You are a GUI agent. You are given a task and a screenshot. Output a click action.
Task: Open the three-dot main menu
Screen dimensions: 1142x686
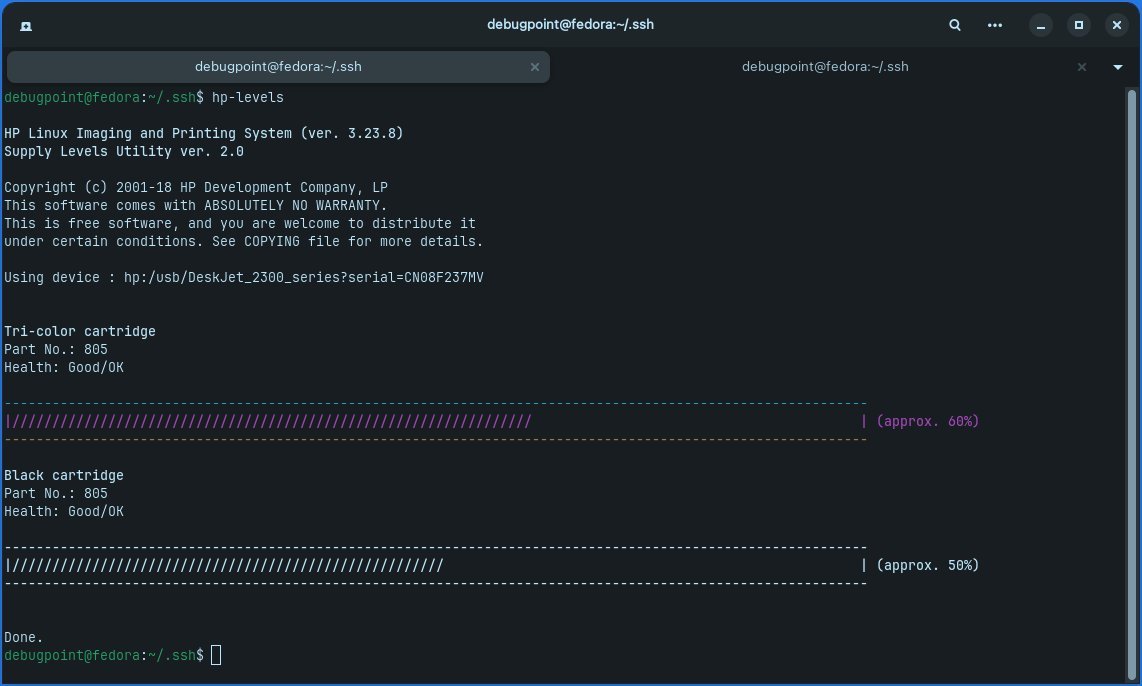click(x=994, y=25)
